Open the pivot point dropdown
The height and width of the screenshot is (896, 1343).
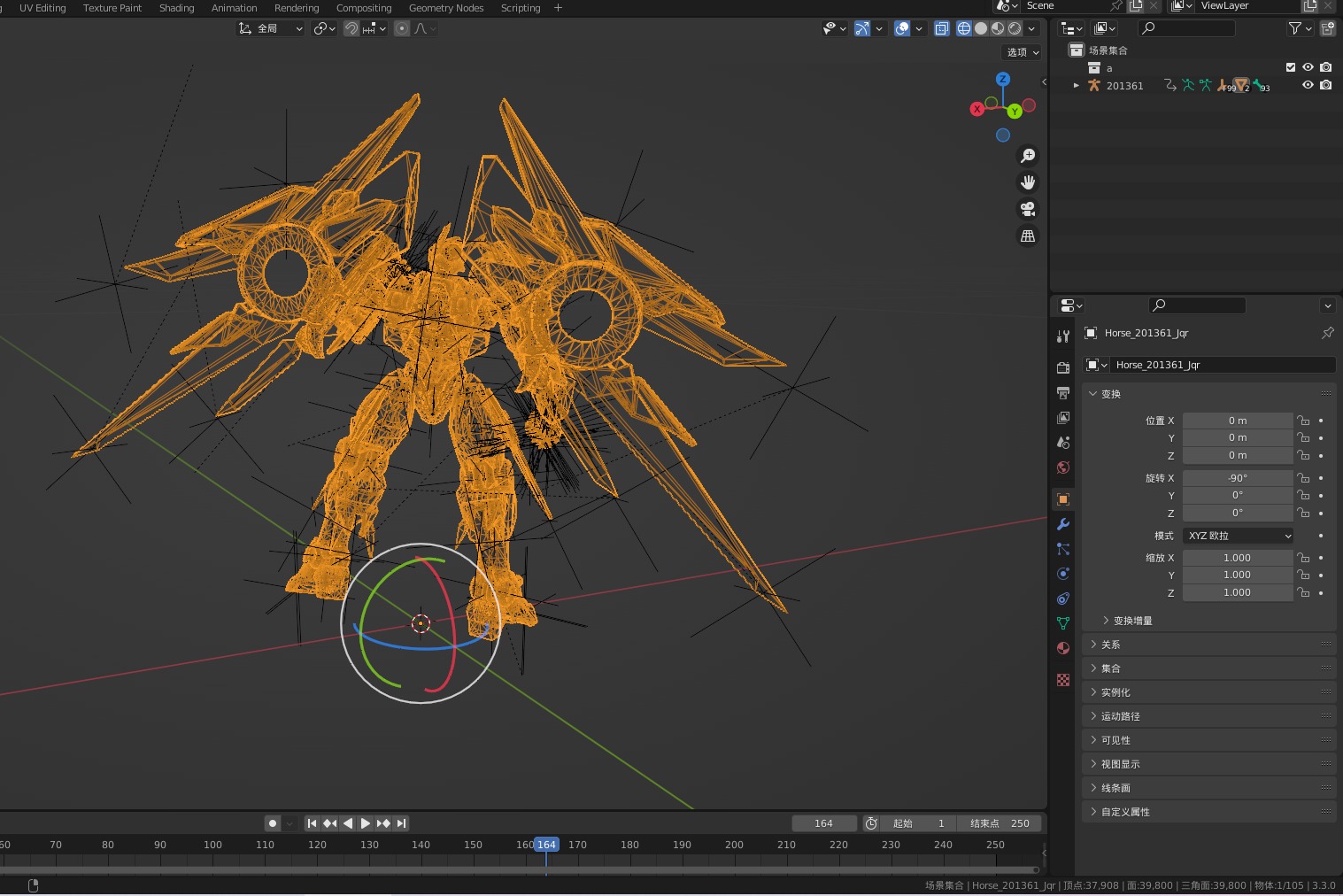pos(324,28)
